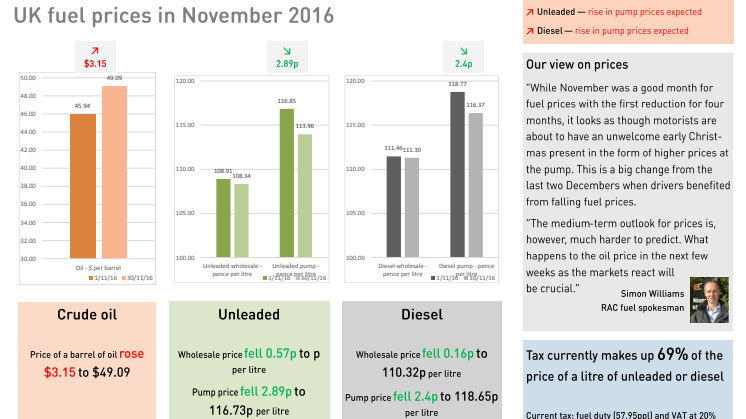The width and height of the screenshot is (746, 419).
Task: Click the 'UK fuel prices in November 2016' title
Action: pyautogui.click(x=174, y=16)
